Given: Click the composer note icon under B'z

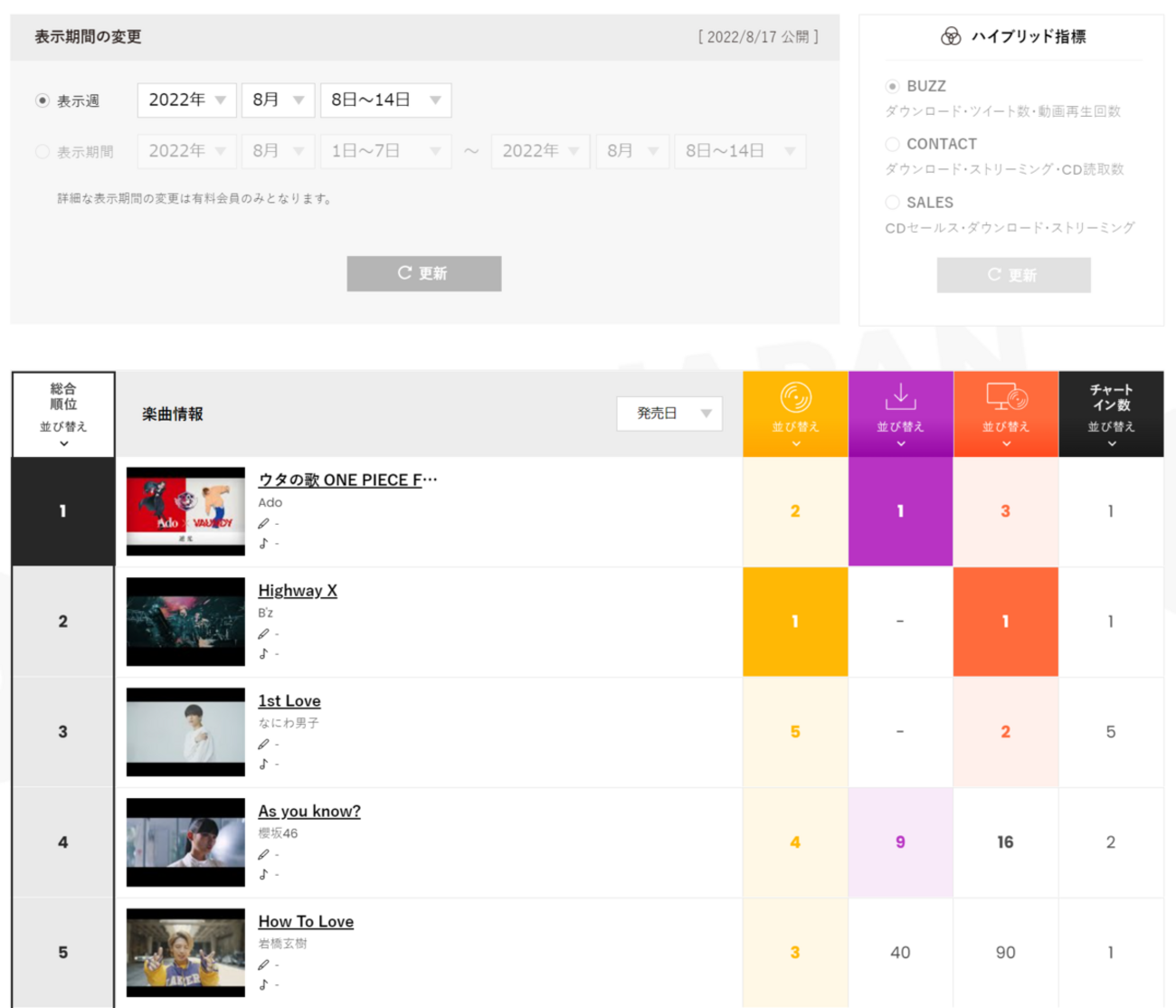Looking at the screenshot, I should pyautogui.click(x=263, y=653).
